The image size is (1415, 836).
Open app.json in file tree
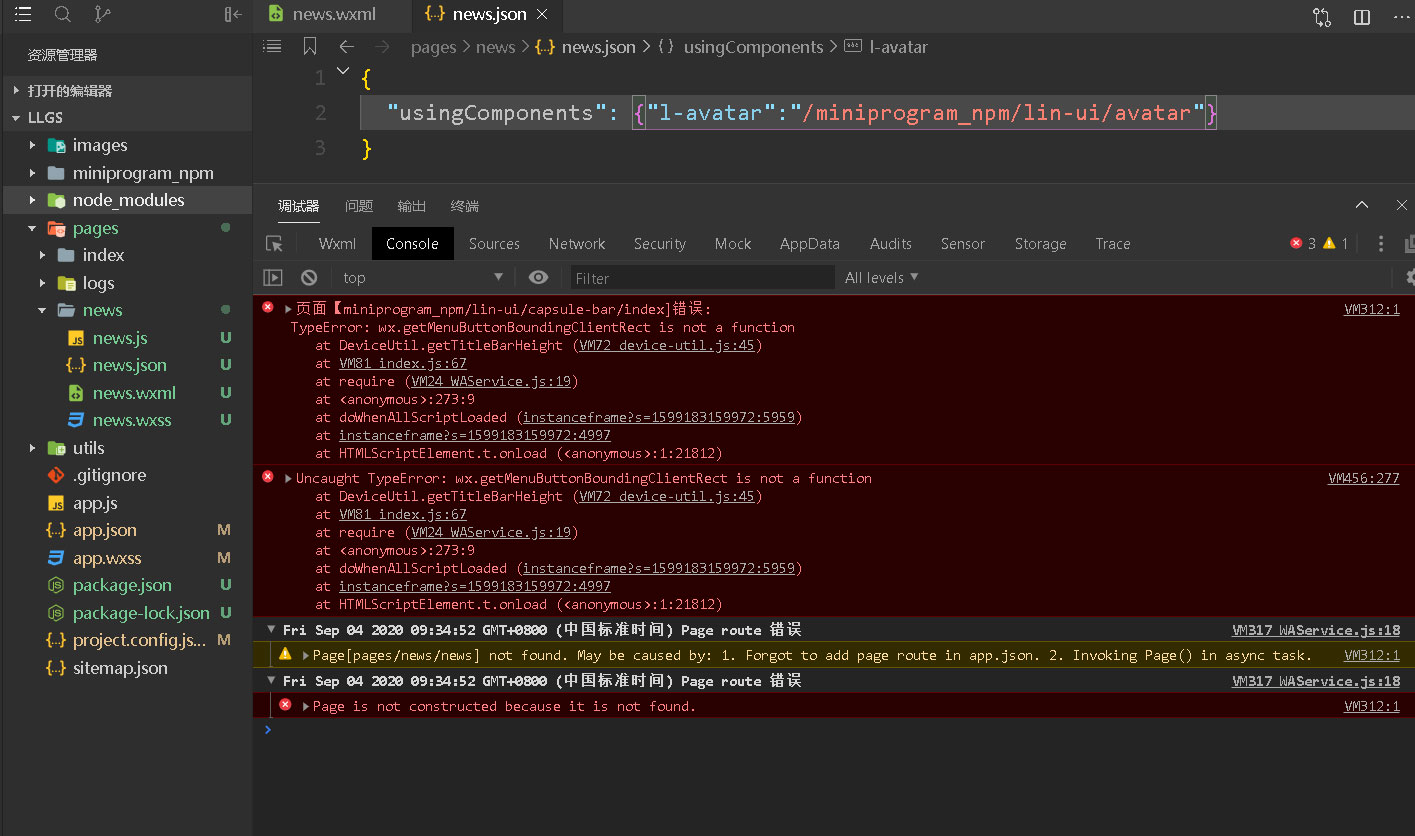(x=105, y=530)
